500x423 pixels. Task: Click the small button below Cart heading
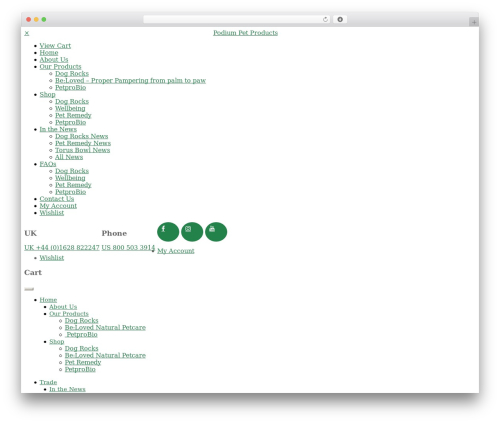[29, 289]
